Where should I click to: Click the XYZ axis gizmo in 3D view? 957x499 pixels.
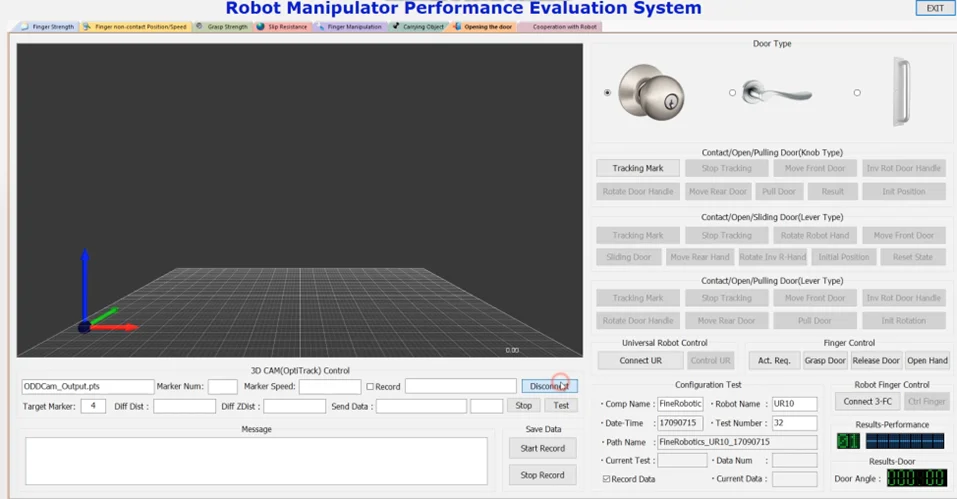pyautogui.click(x=98, y=300)
